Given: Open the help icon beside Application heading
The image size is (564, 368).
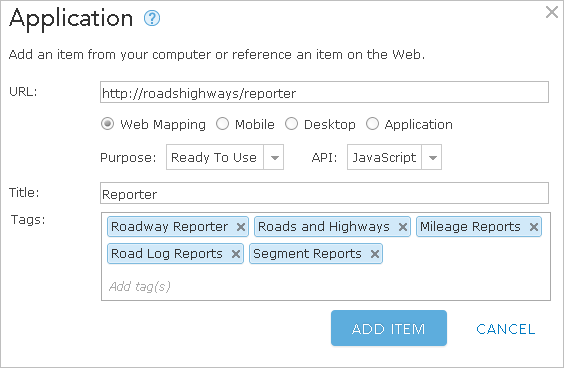Looking at the screenshot, I should [x=152, y=18].
